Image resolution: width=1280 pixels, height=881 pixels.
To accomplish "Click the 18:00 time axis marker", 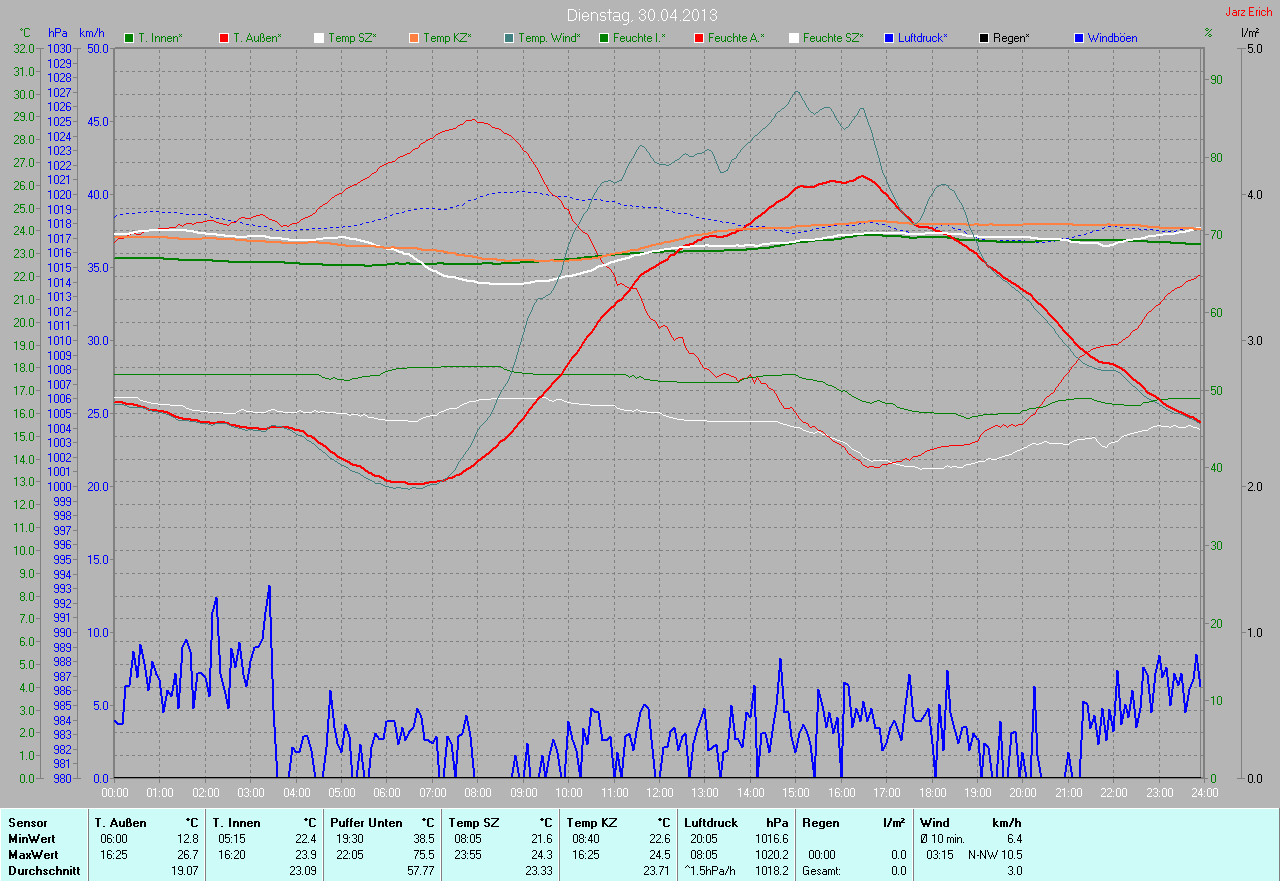I will (x=932, y=793).
